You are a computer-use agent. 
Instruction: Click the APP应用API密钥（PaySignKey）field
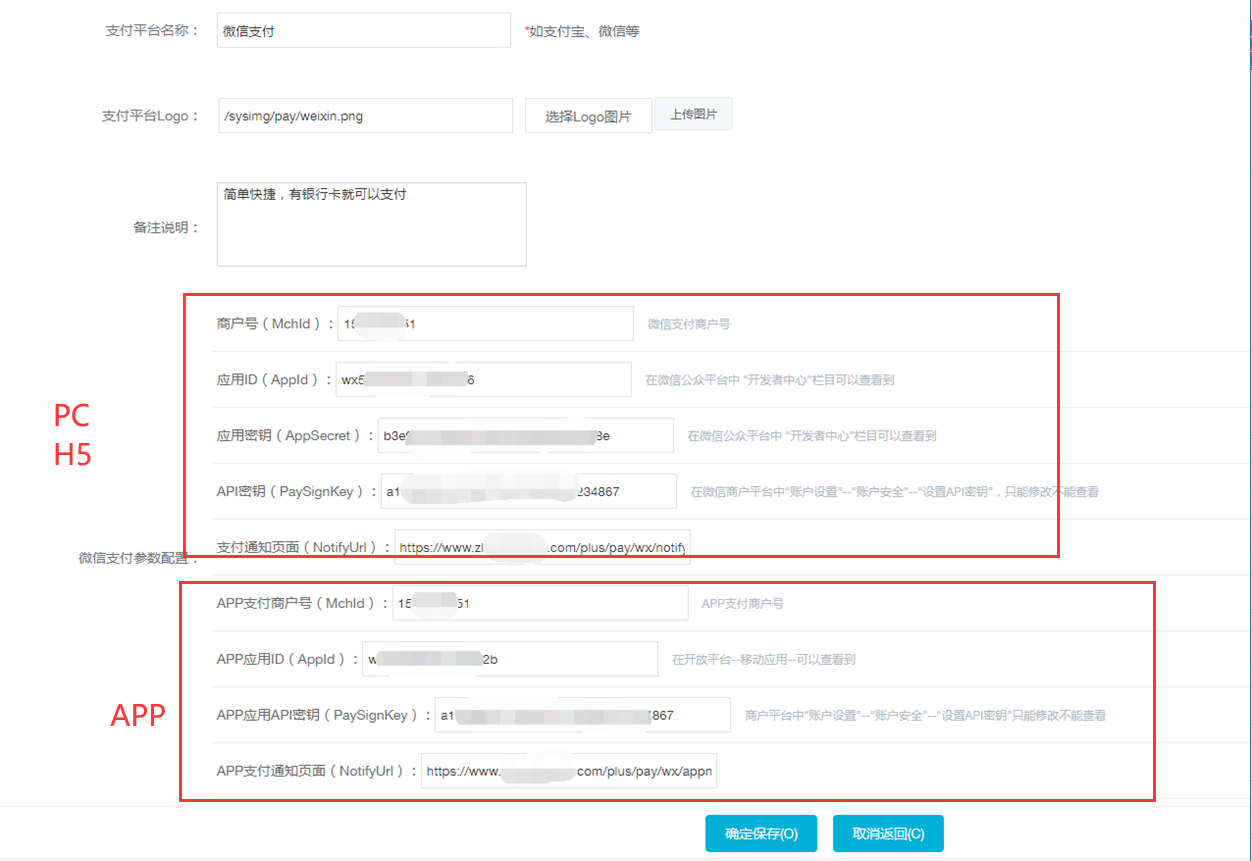(x=582, y=716)
